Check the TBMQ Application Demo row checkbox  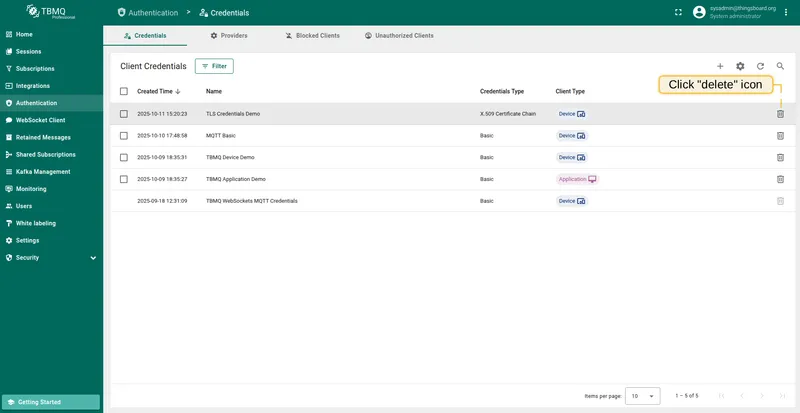pos(124,179)
